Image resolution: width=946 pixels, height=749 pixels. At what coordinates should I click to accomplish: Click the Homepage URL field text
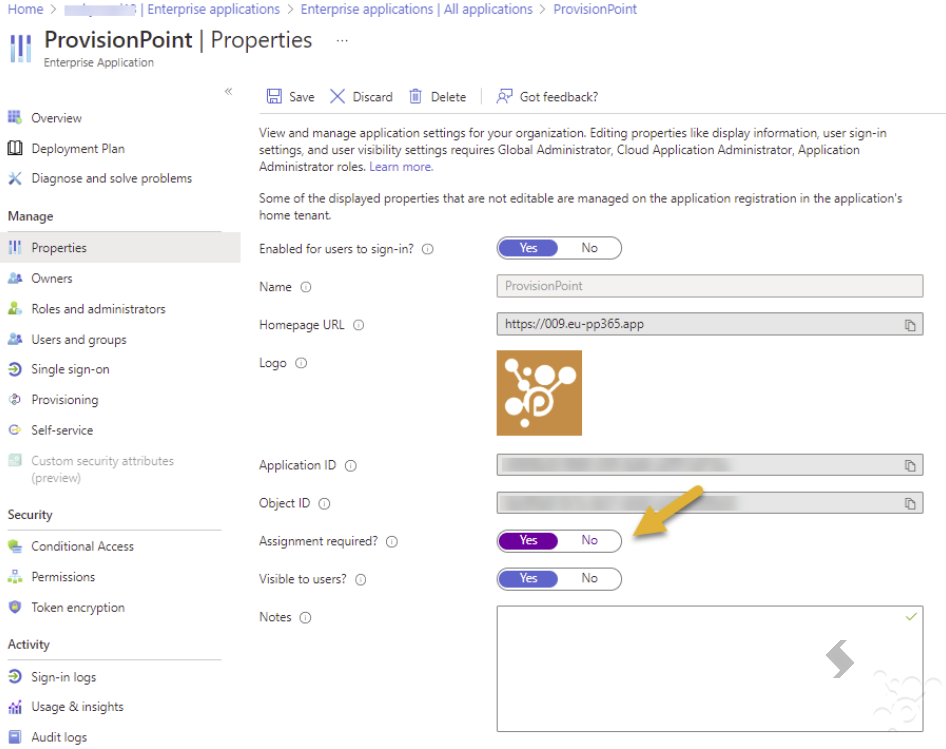[574, 324]
